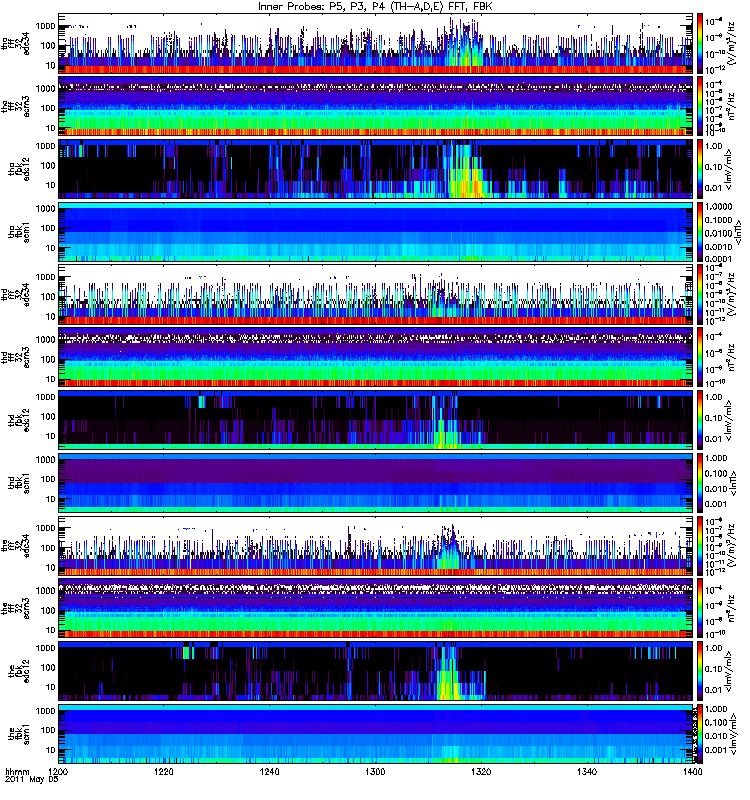Click the 1240 time axis label

click(x=269, y=772)
